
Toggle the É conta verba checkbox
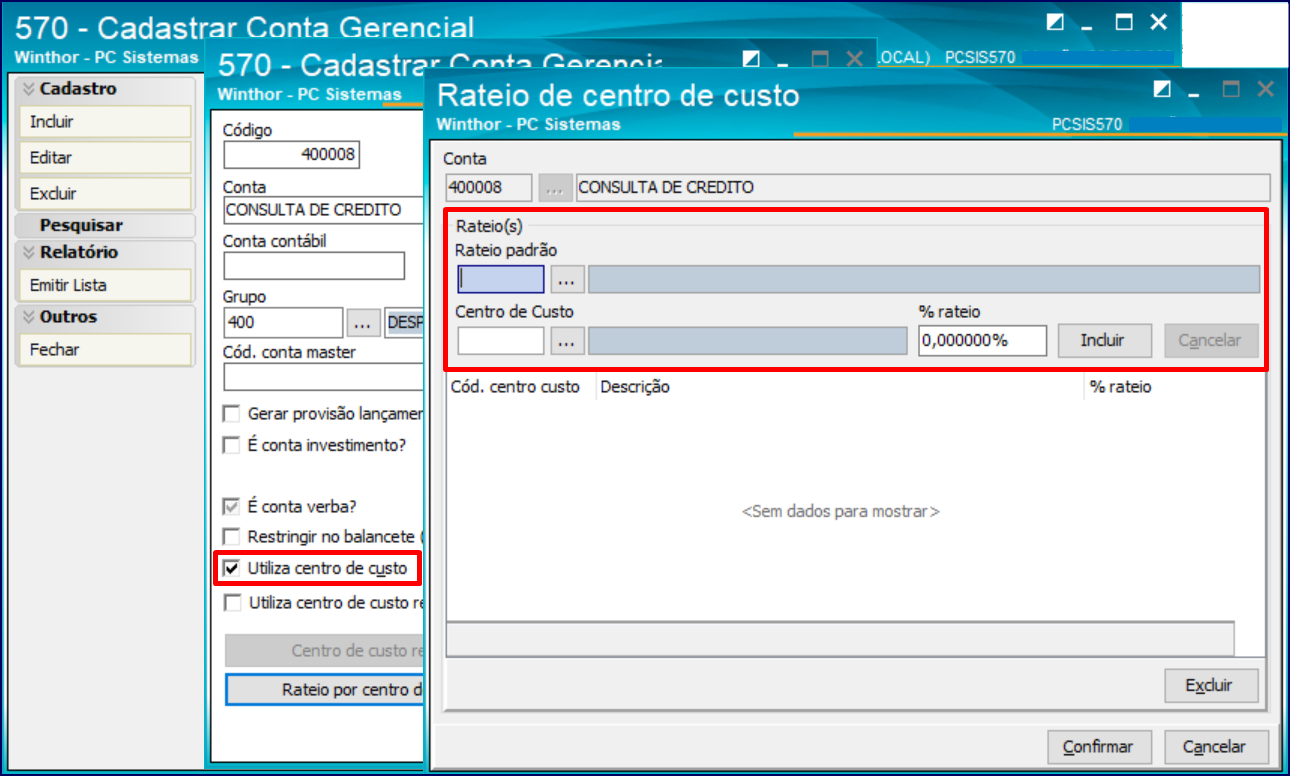pyautogui.click(x=232, y=506)
